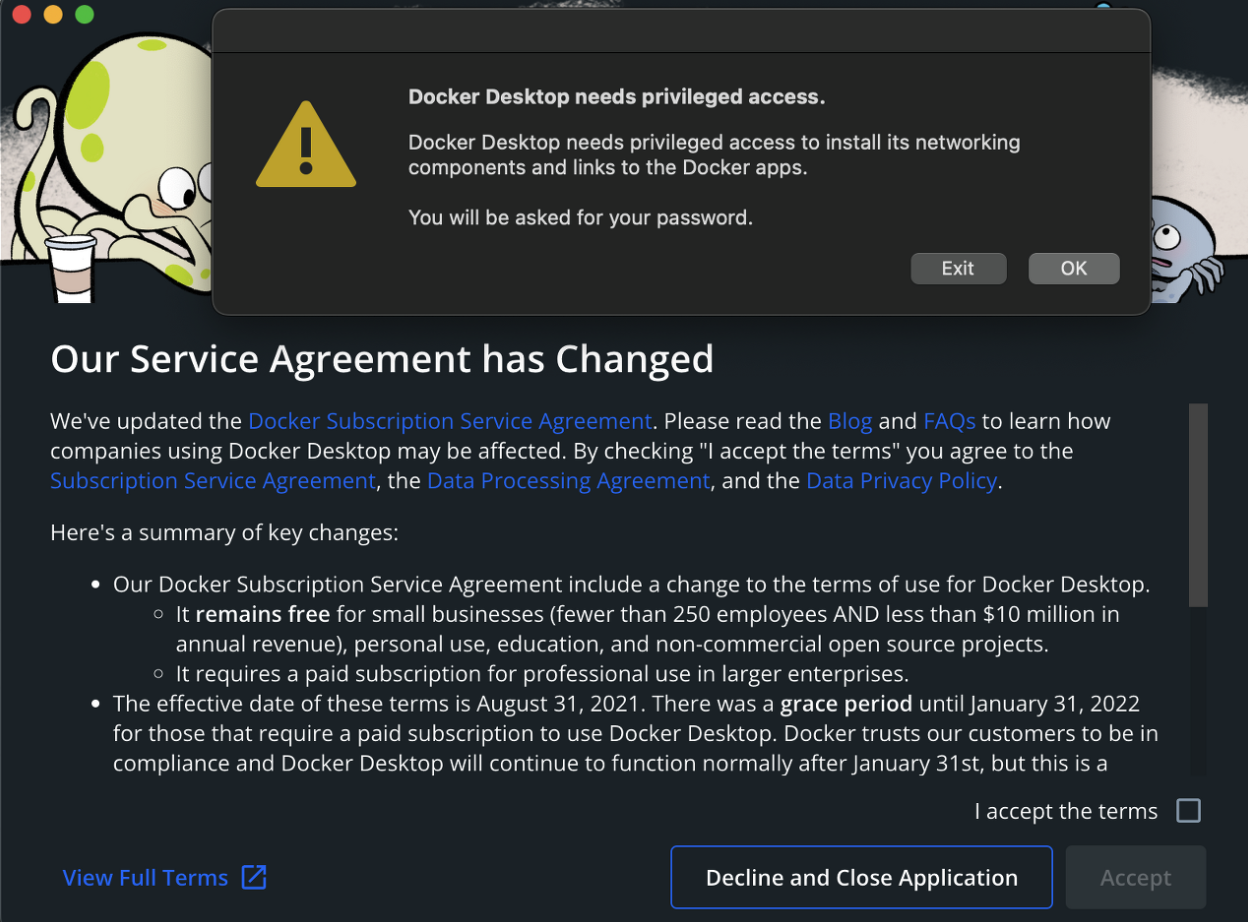Open the Data Privacy Policy link
Screen dimensions: 1248x922
pos(901,481)
